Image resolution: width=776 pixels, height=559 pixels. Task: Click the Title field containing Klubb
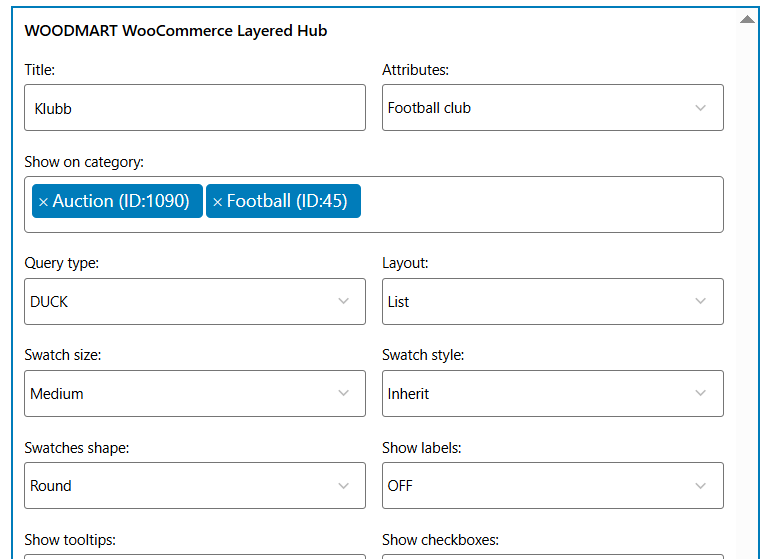195,107
